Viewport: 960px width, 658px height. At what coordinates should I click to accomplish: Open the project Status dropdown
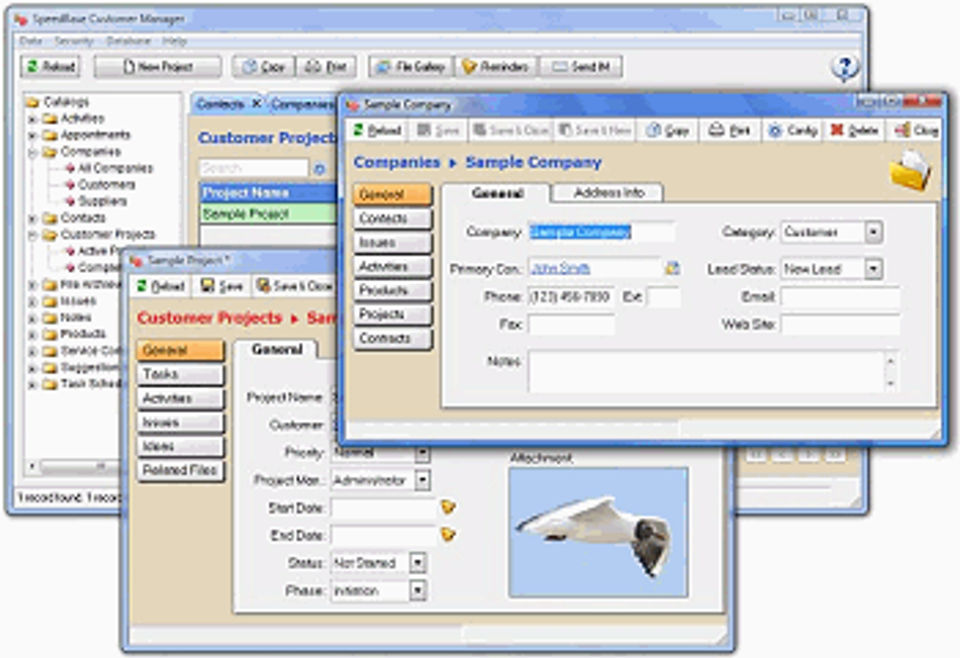[x=417, y=563]
